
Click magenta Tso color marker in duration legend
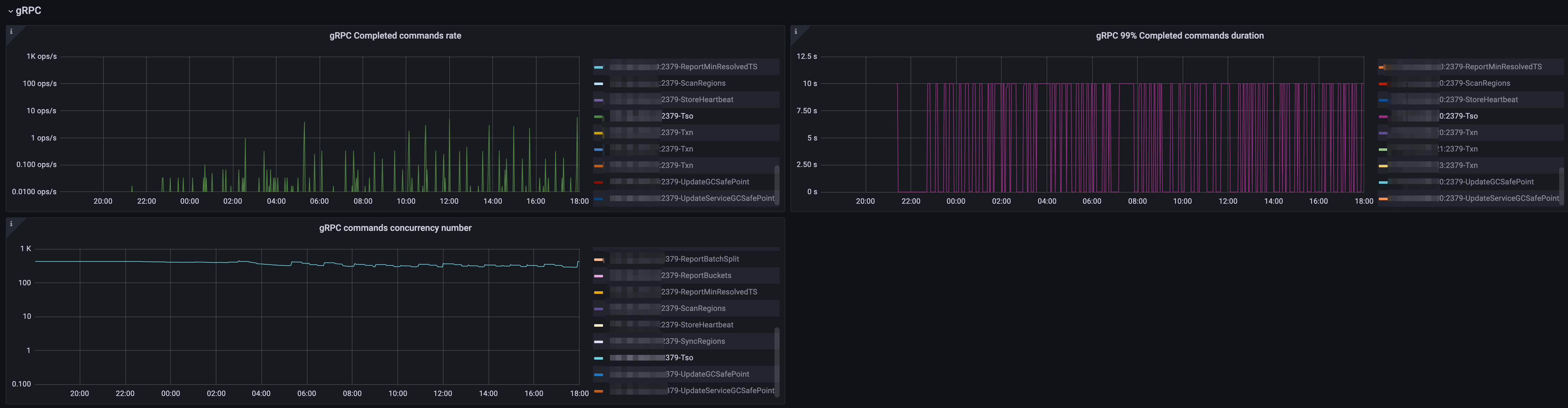[1383, 116]
